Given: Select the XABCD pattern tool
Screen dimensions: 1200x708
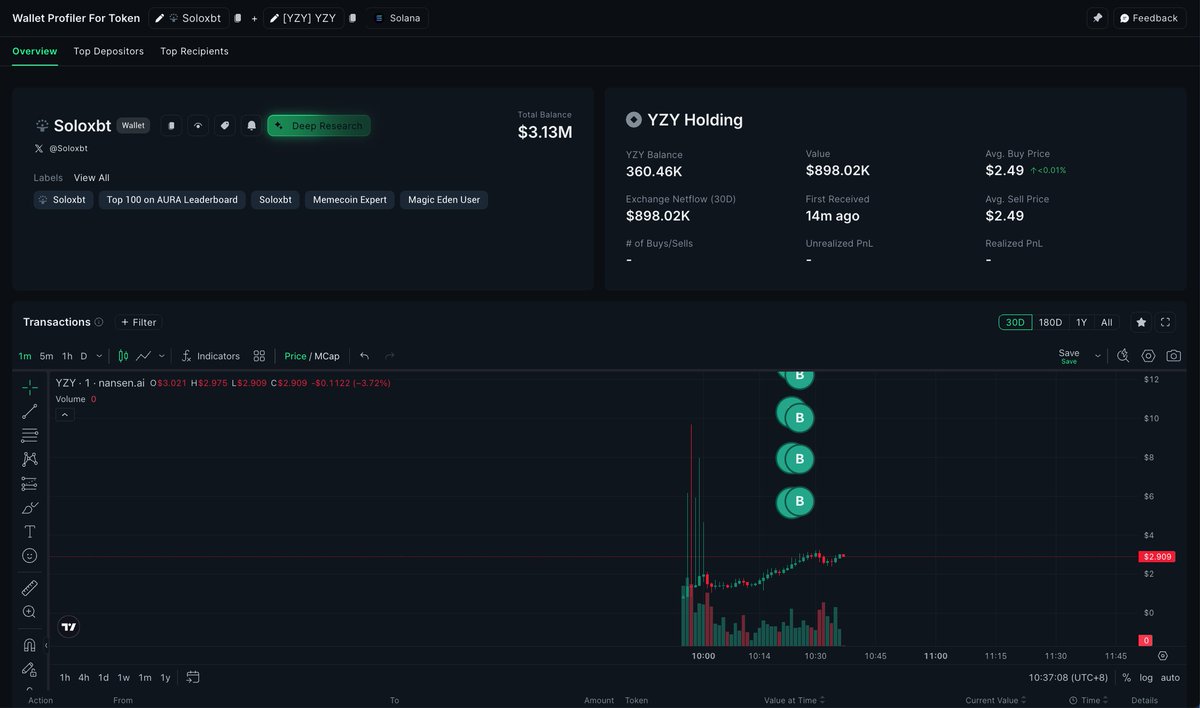Looking at the screenshot, I should [30, 459].
